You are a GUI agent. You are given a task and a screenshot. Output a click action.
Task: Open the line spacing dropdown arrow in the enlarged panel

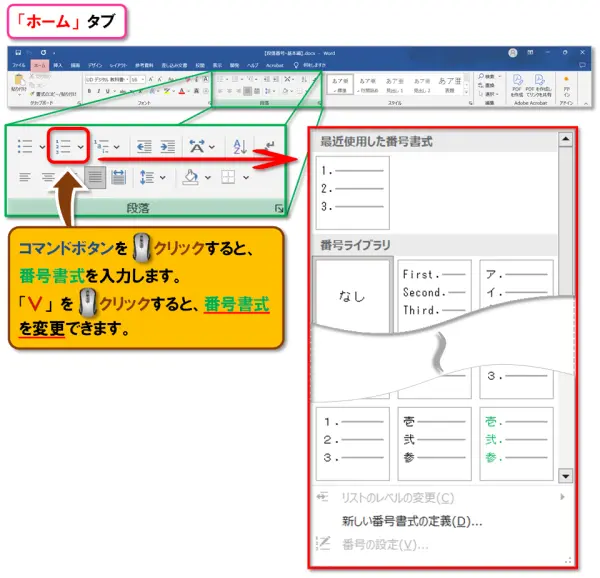pyautogui.click(x=163, y=177)
